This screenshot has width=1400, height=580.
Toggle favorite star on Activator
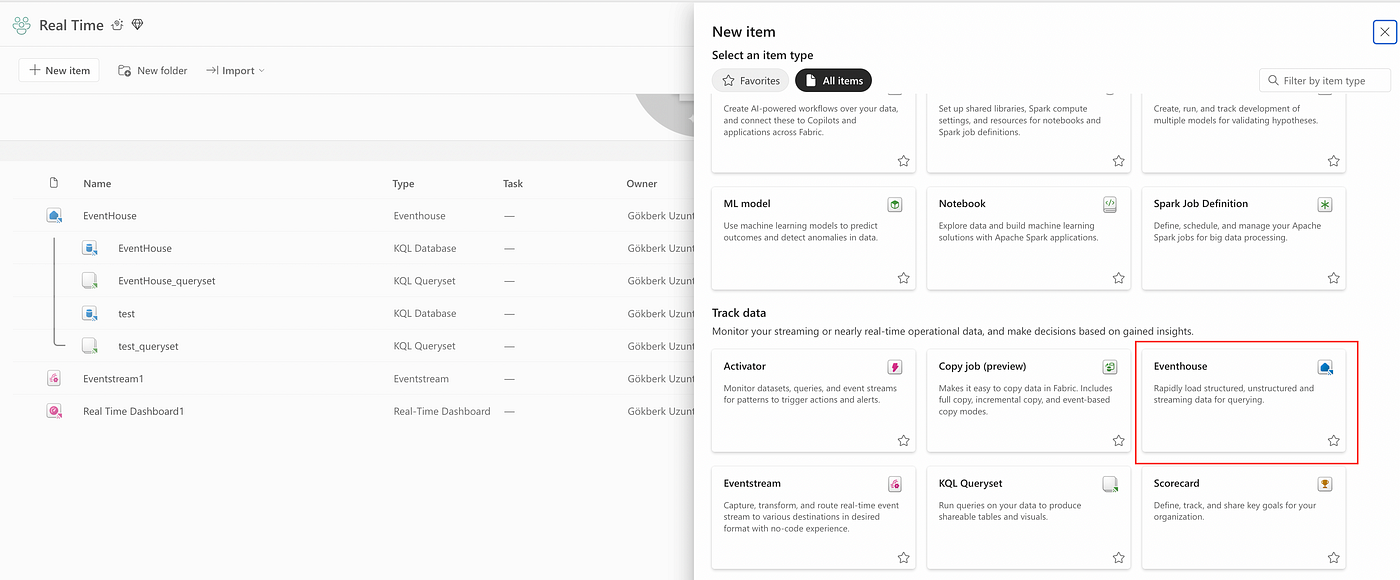[x=903, y=440]
